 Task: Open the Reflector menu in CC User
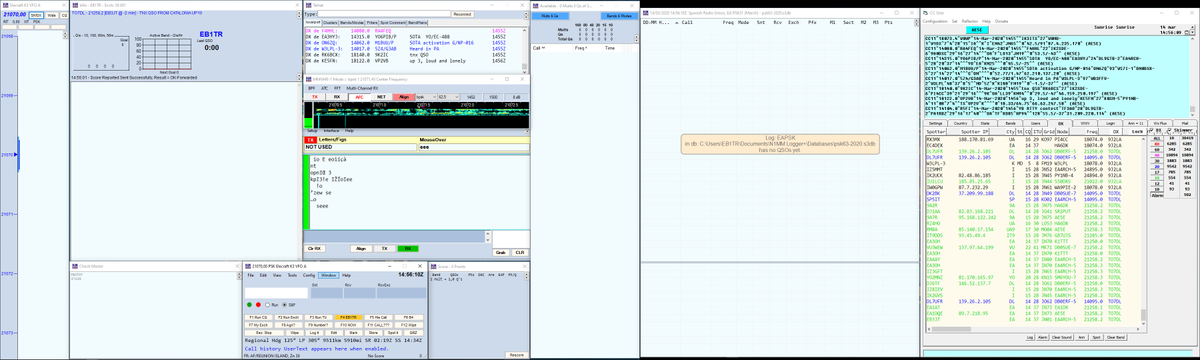[970, 21]
